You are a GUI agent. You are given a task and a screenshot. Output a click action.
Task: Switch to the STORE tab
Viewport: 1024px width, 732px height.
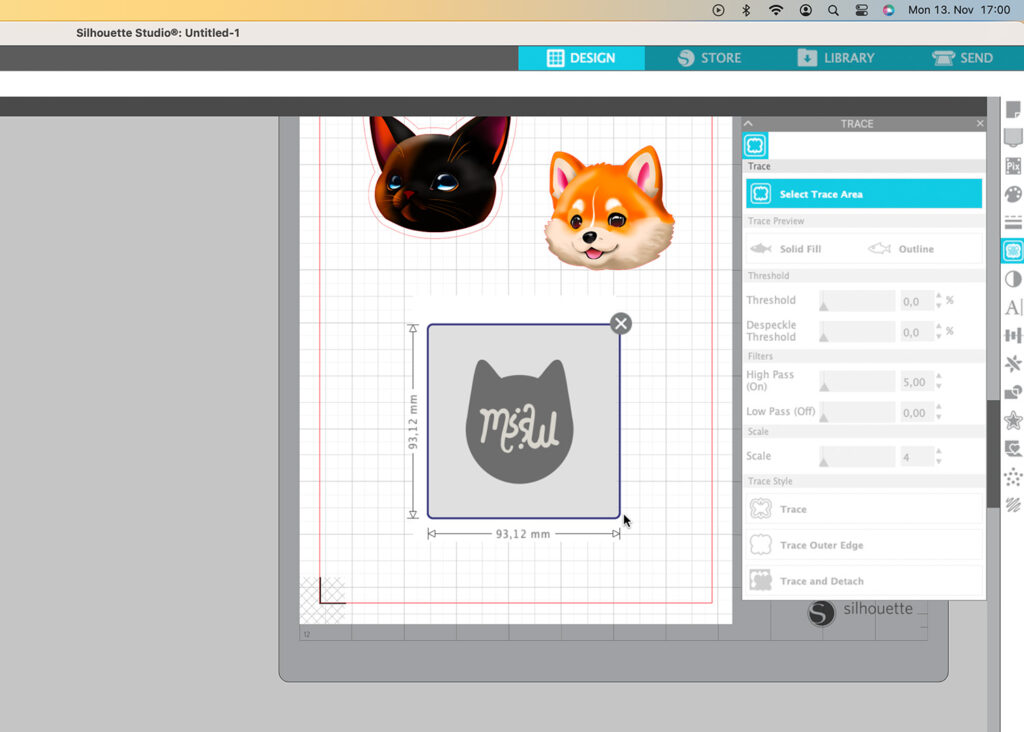point(709,58)
